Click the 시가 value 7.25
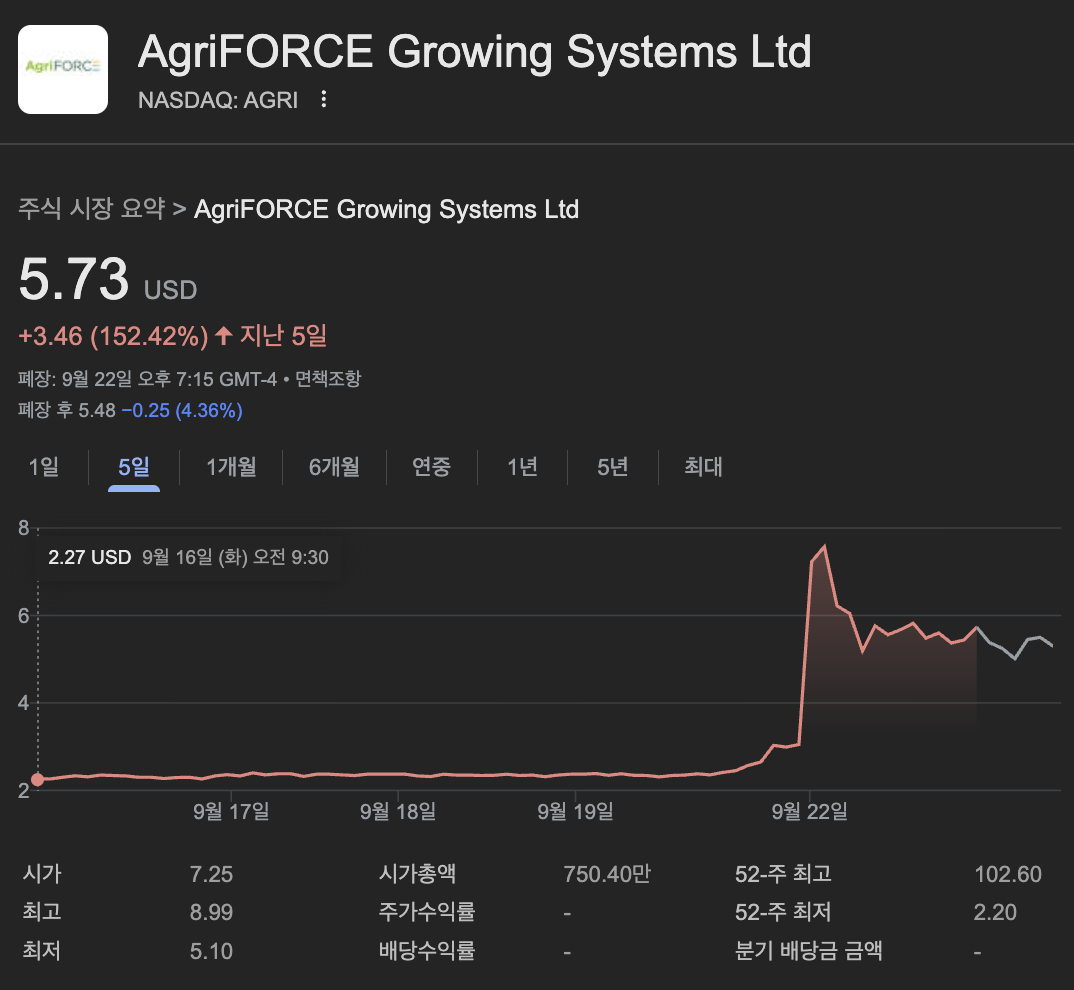The width and height of the screenshot is (1074, 990). coord(211,874)
